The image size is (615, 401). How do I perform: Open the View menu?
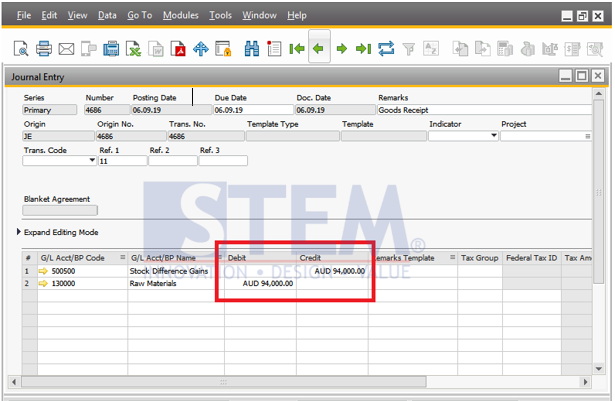(x=77, y=15)
